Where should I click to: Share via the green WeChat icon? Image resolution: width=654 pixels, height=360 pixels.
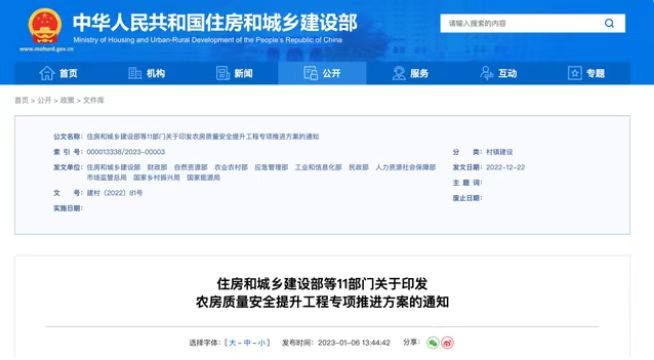pyautogui.click(x=433, y=342)
